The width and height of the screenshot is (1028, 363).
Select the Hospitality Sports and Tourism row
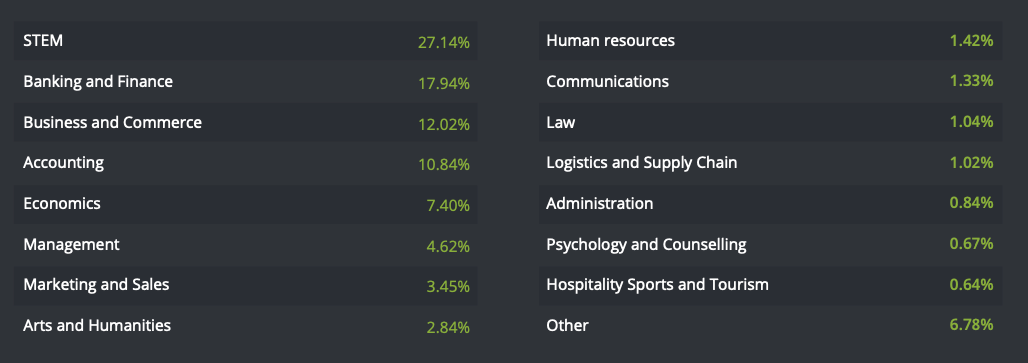coord(770,285)
